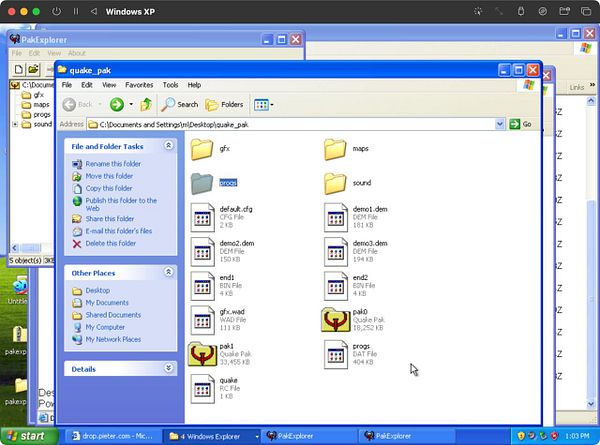Screen dimensions: 600x445
Task: Select the progs DAT file icon
Action: point(336,354)
